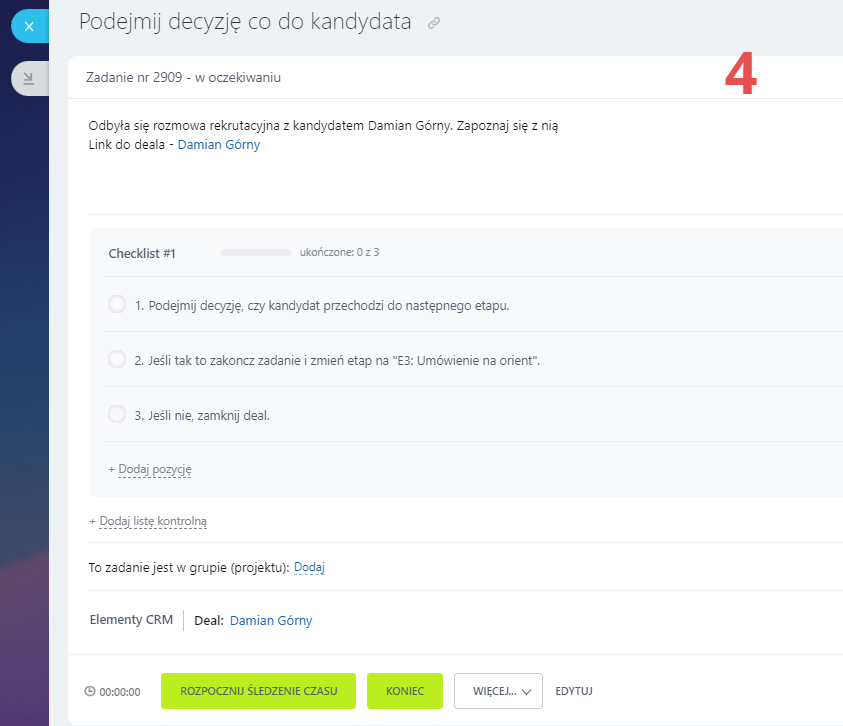Open Damian Górny deal link in description
Viewport: 843px width, 726px height.
tap(218, 143)
